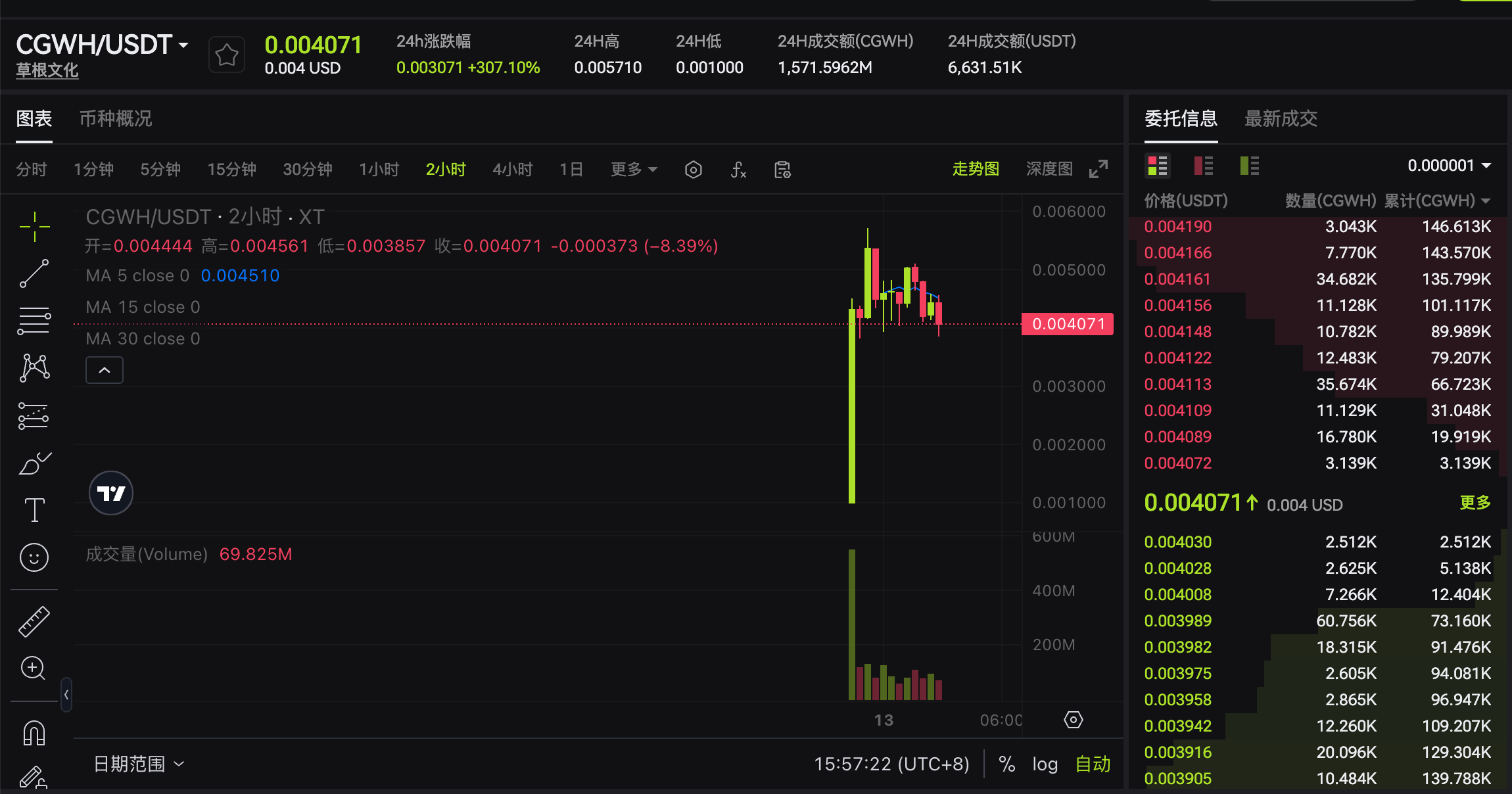Select the crosshair cursor tool
Image resolution: width=1512 pixels, height=794 pixels.
(x=34, y=227)
